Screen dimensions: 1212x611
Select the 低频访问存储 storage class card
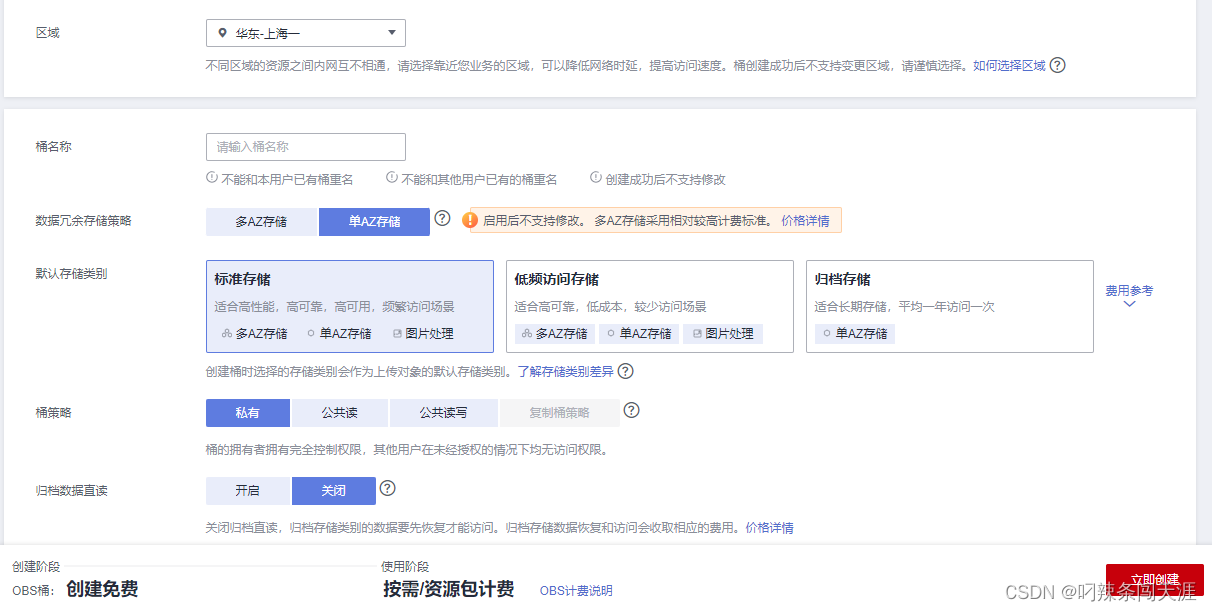[649, 306]
